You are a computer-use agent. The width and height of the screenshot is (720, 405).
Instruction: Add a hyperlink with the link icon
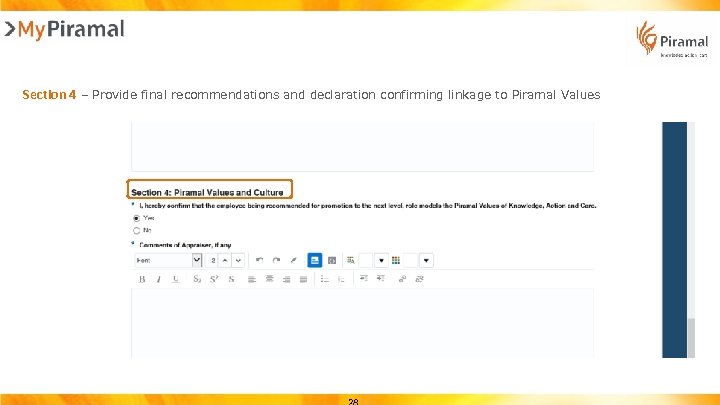(402, 279)
